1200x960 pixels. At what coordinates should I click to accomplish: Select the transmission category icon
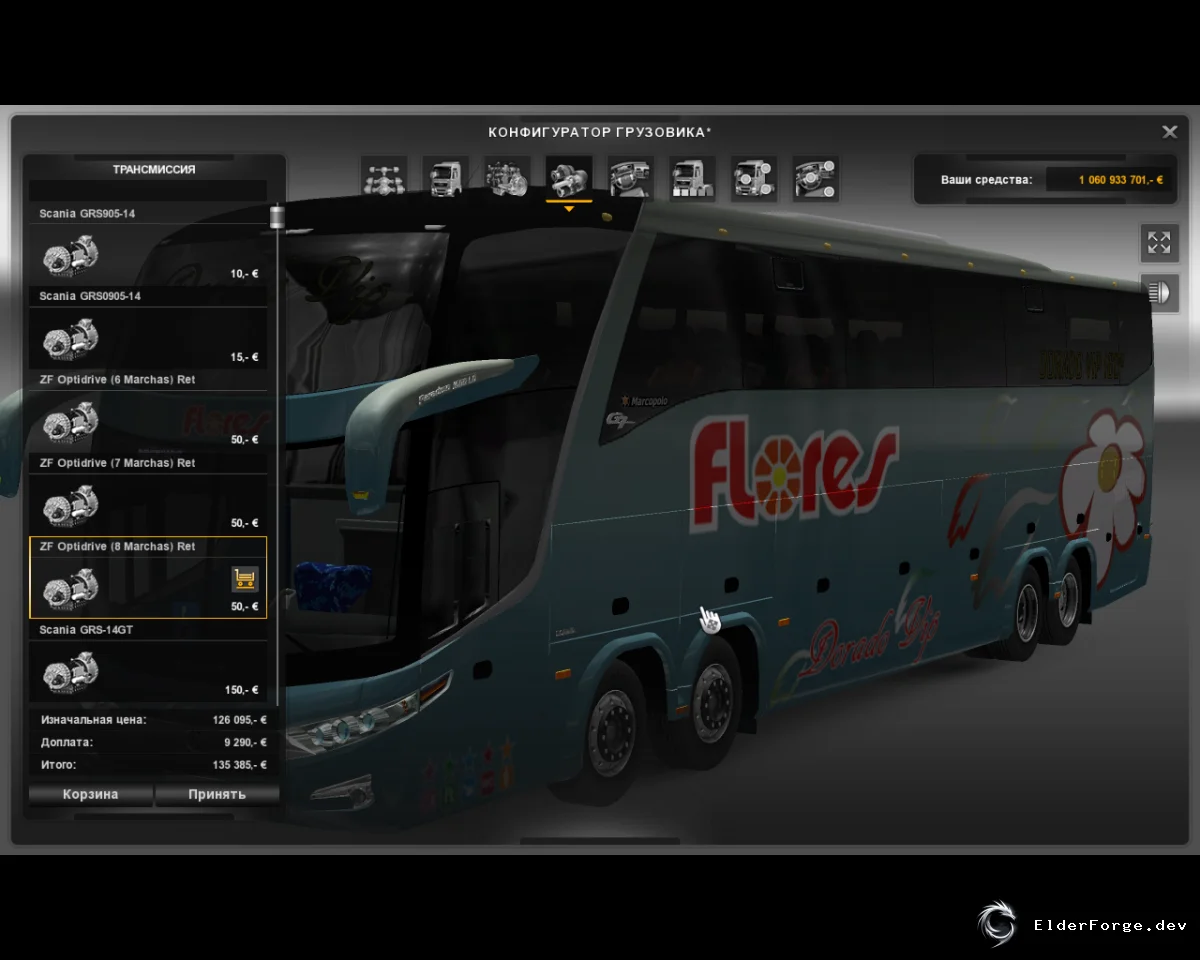569,179
